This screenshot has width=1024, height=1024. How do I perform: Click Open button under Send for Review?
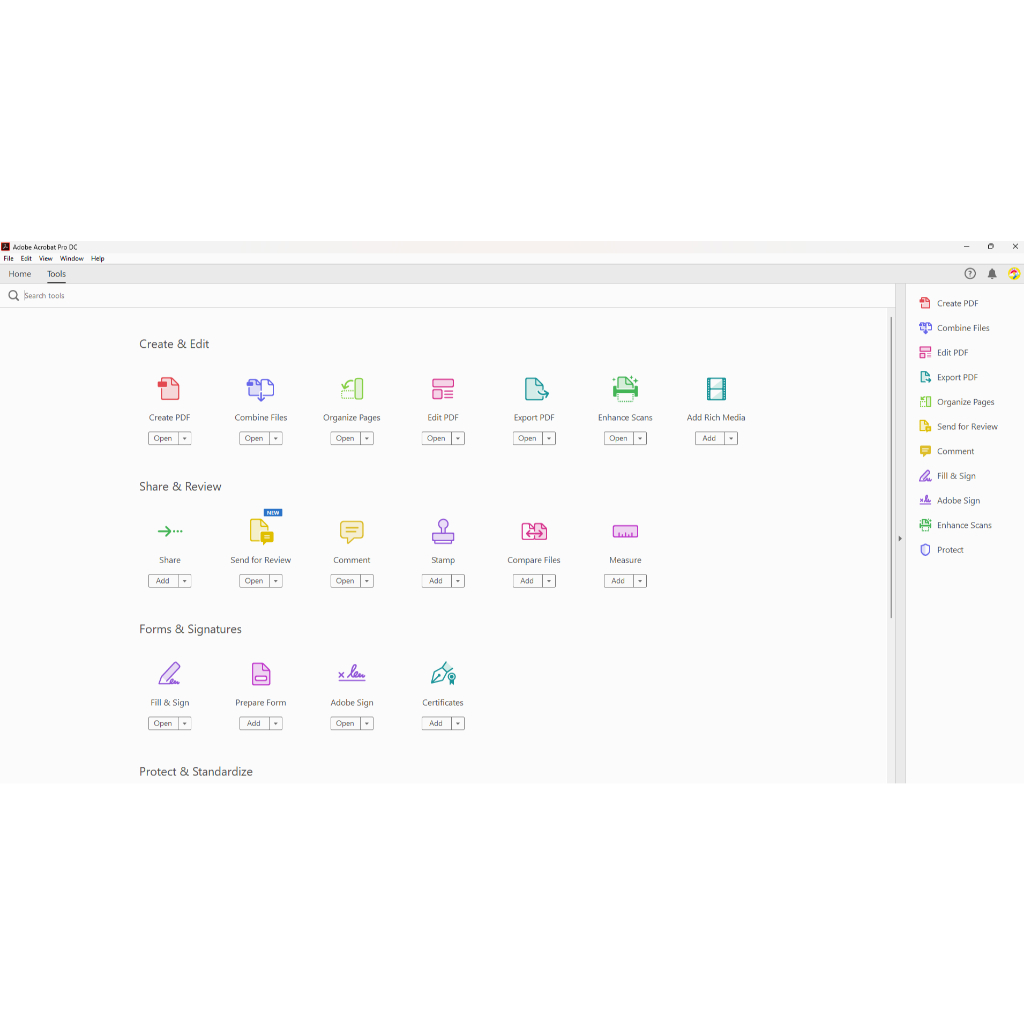pyautogui.click(x=254, y=581)
